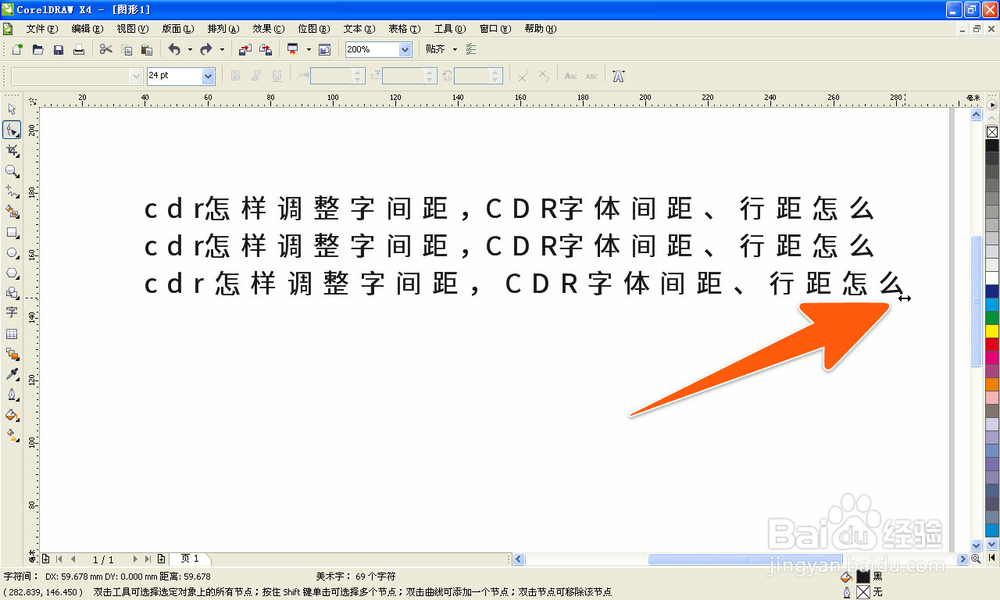Select the Basic Shapes tool
The height and width of the screenshot is (600, 1000).
11,293
